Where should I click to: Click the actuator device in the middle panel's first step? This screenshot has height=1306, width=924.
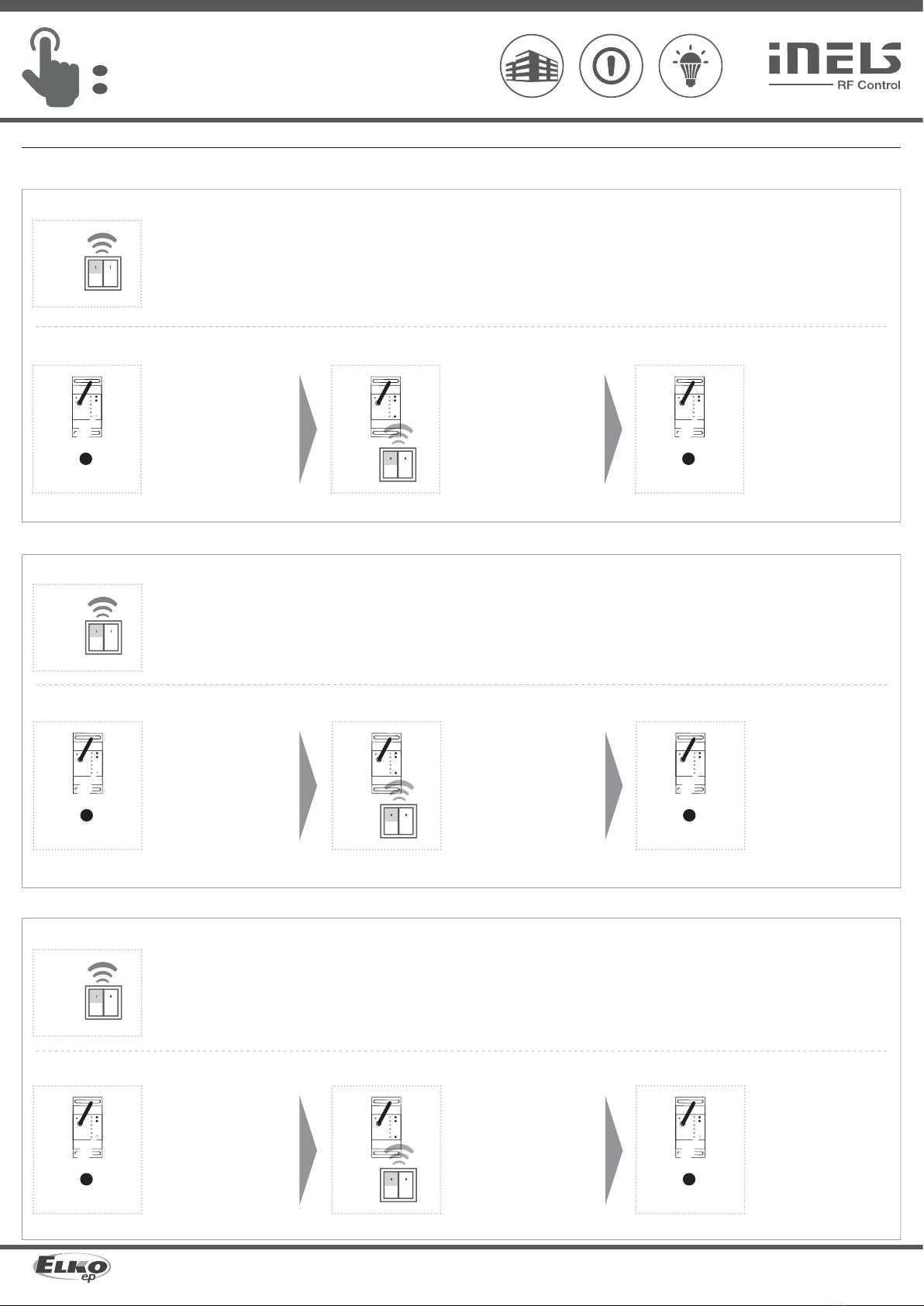coord(88,763)
